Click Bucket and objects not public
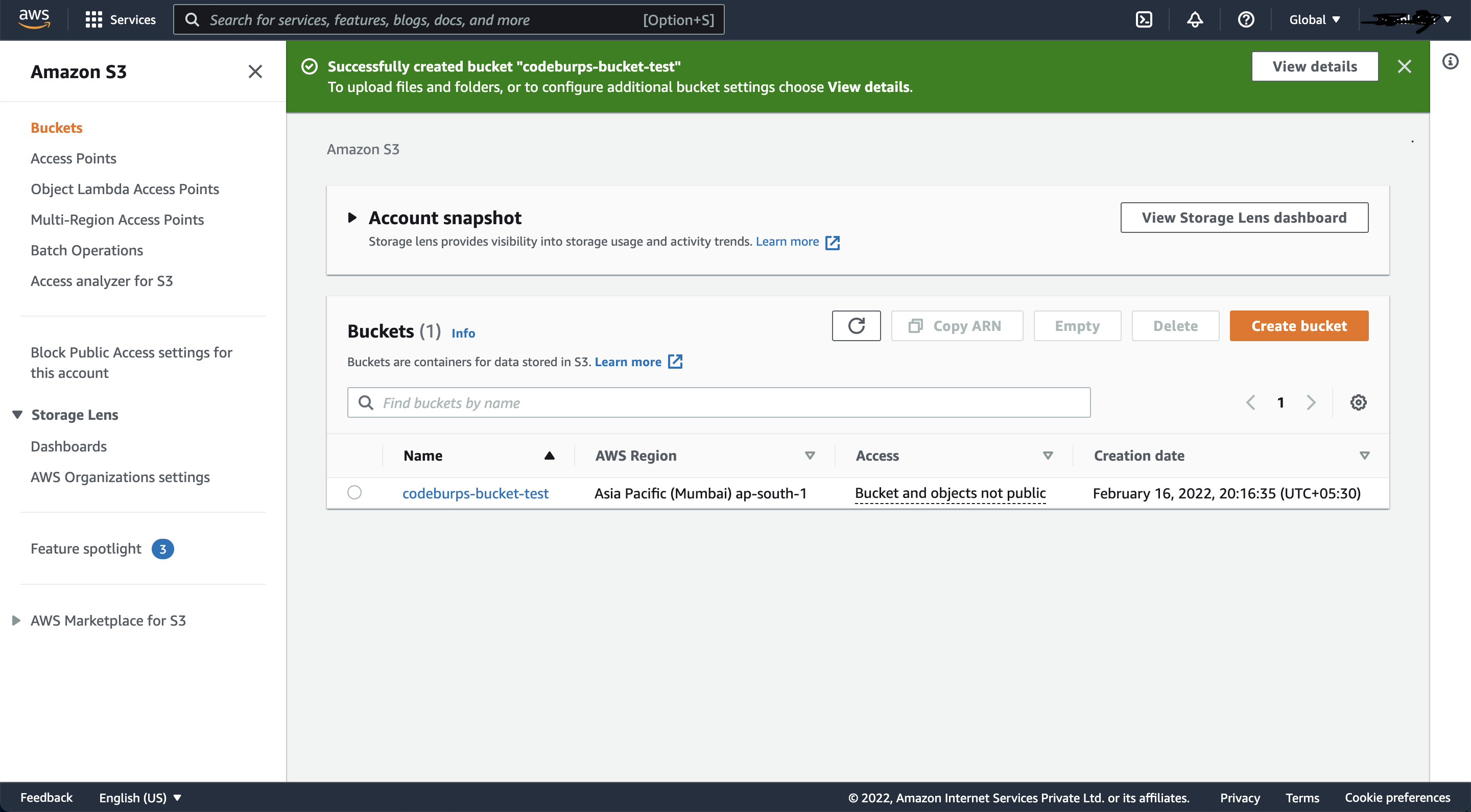This screenshot has height=812, width=1471. click(950, 493)
